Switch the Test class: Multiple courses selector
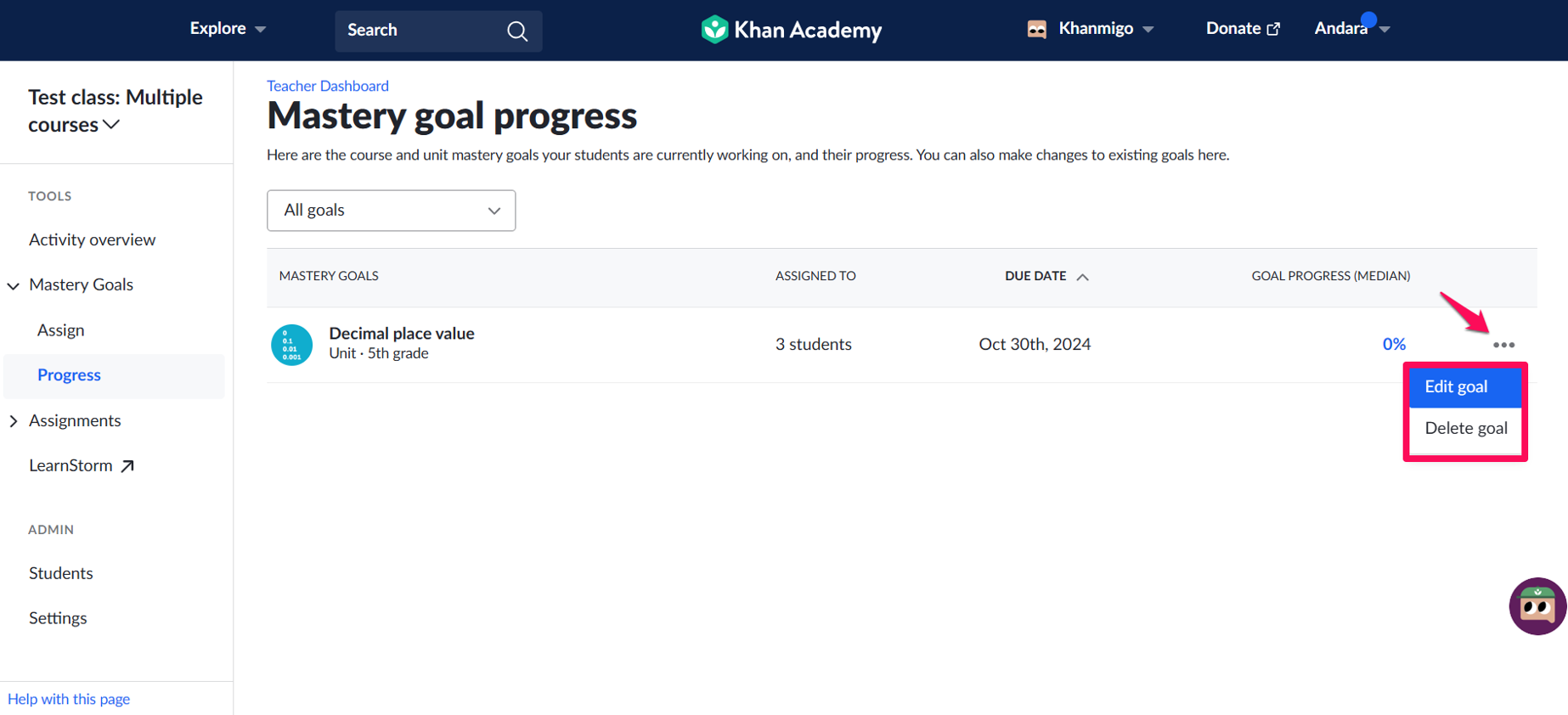Image resolution: width=1568 pixels, height=715 pixels. [116, 111]
